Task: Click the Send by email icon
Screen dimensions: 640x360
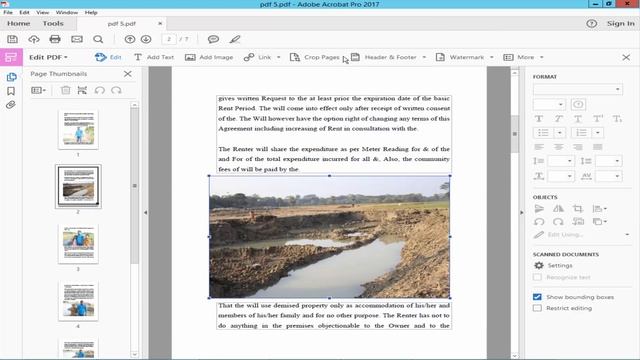Action: click(x=77, y=39)
